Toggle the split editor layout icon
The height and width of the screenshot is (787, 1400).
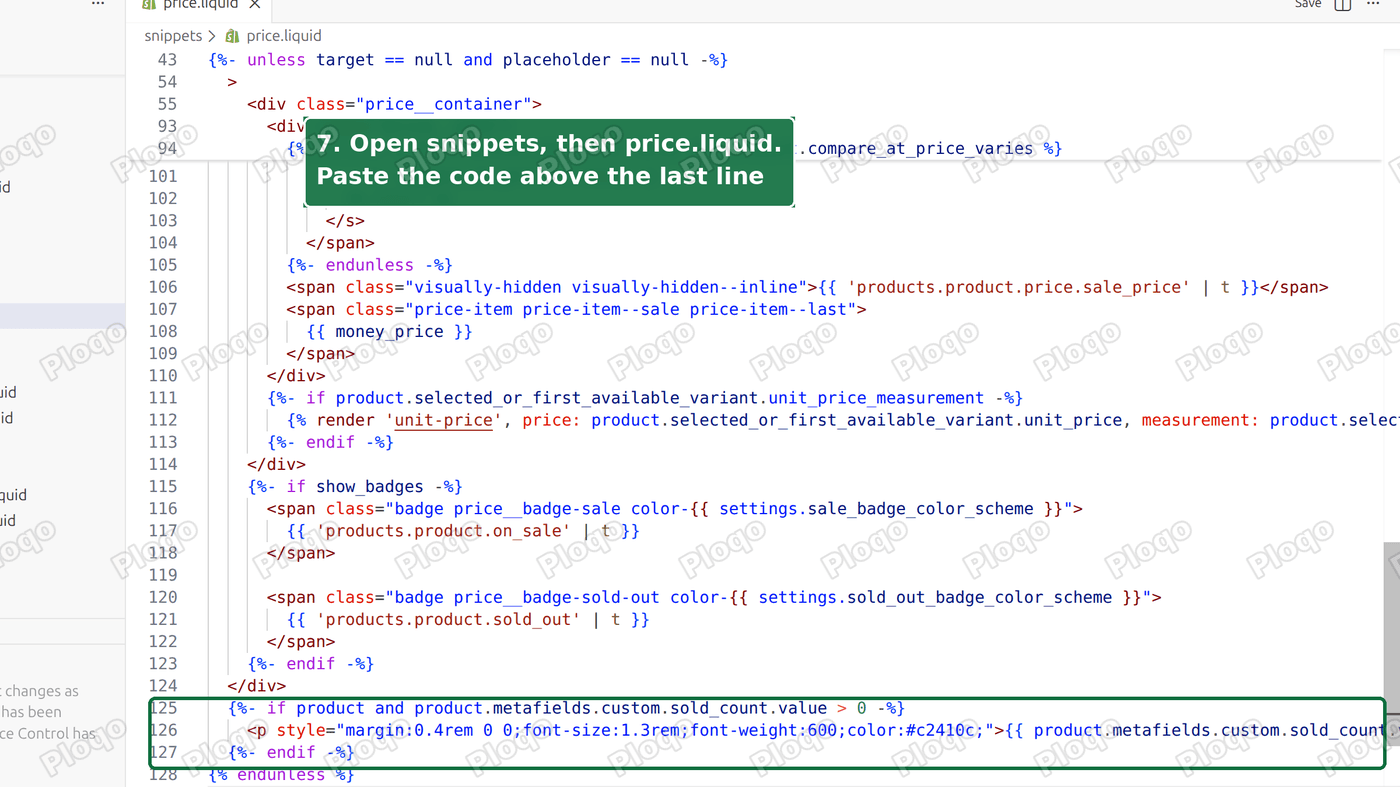(x=1343, y=4)
